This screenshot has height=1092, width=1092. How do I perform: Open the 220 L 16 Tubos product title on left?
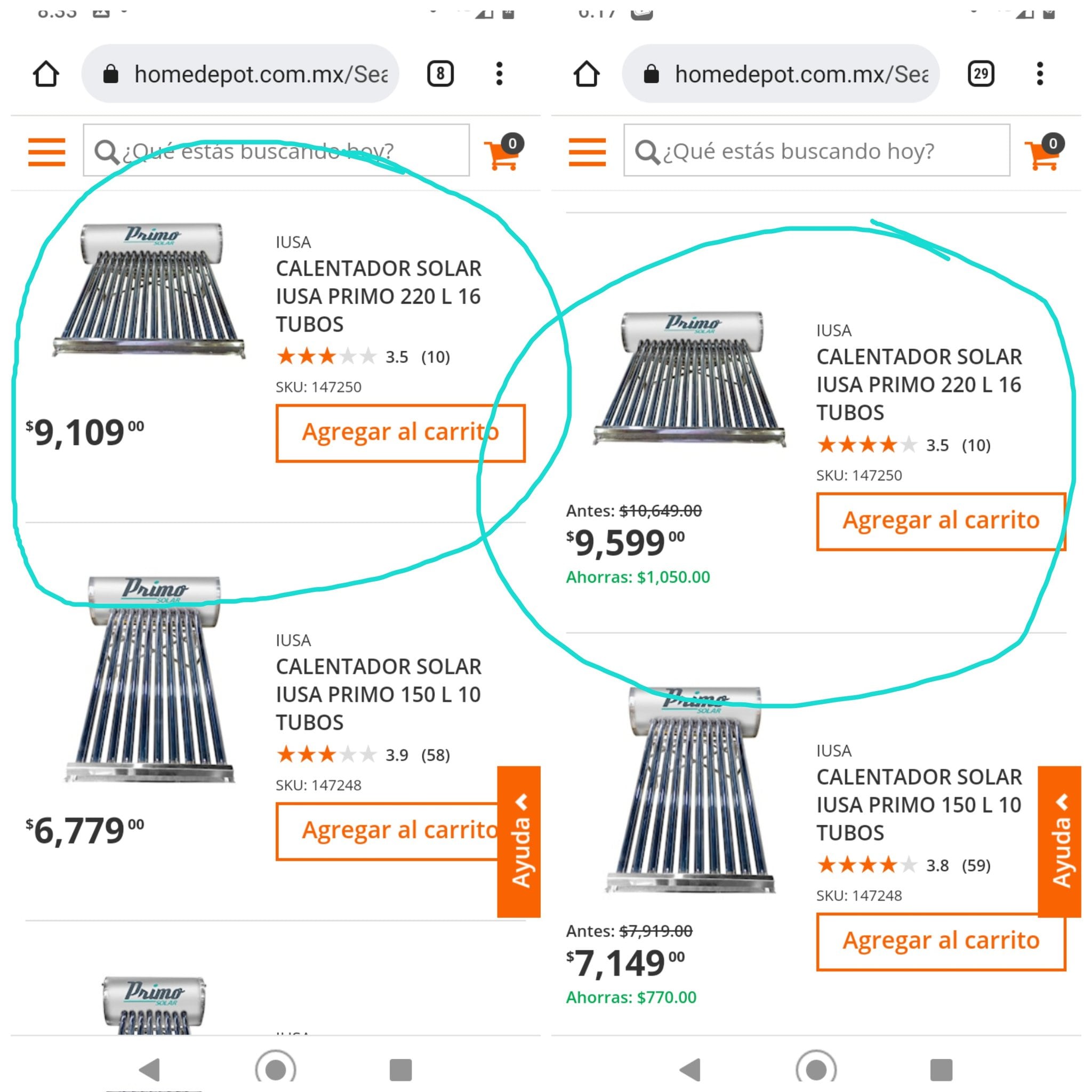pyautogui.click(x=378, y=296)
